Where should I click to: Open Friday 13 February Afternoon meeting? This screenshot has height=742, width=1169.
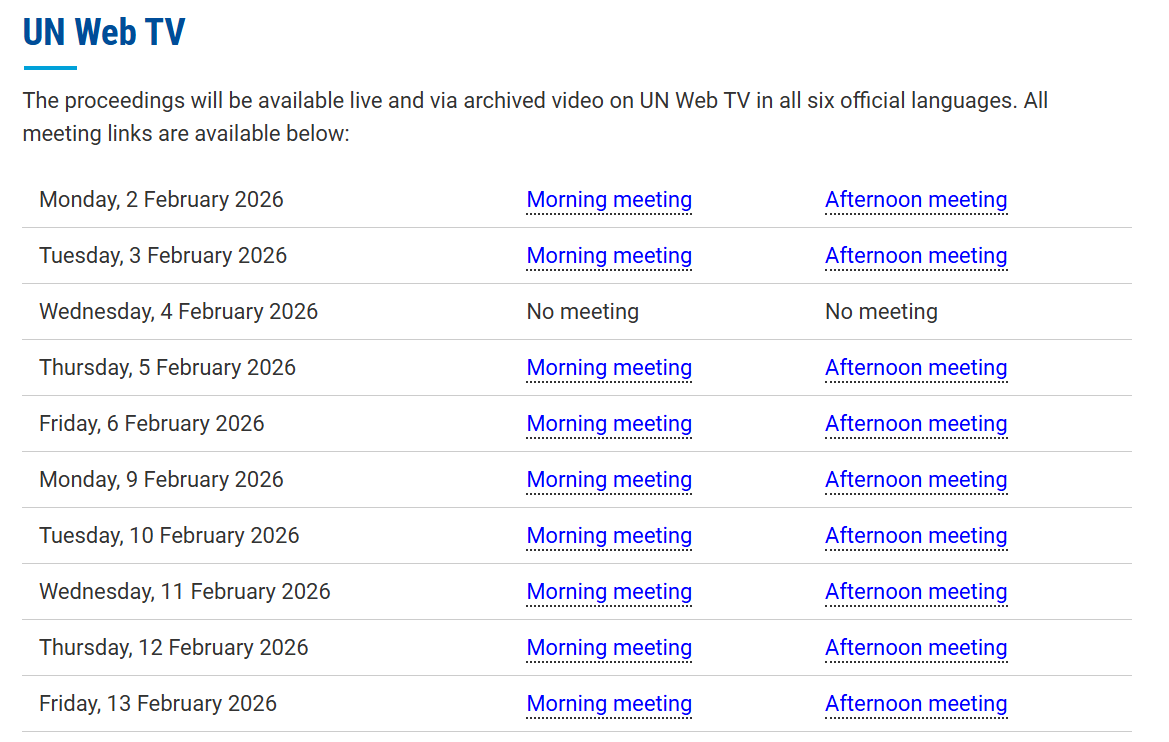[x=915, y=704]
